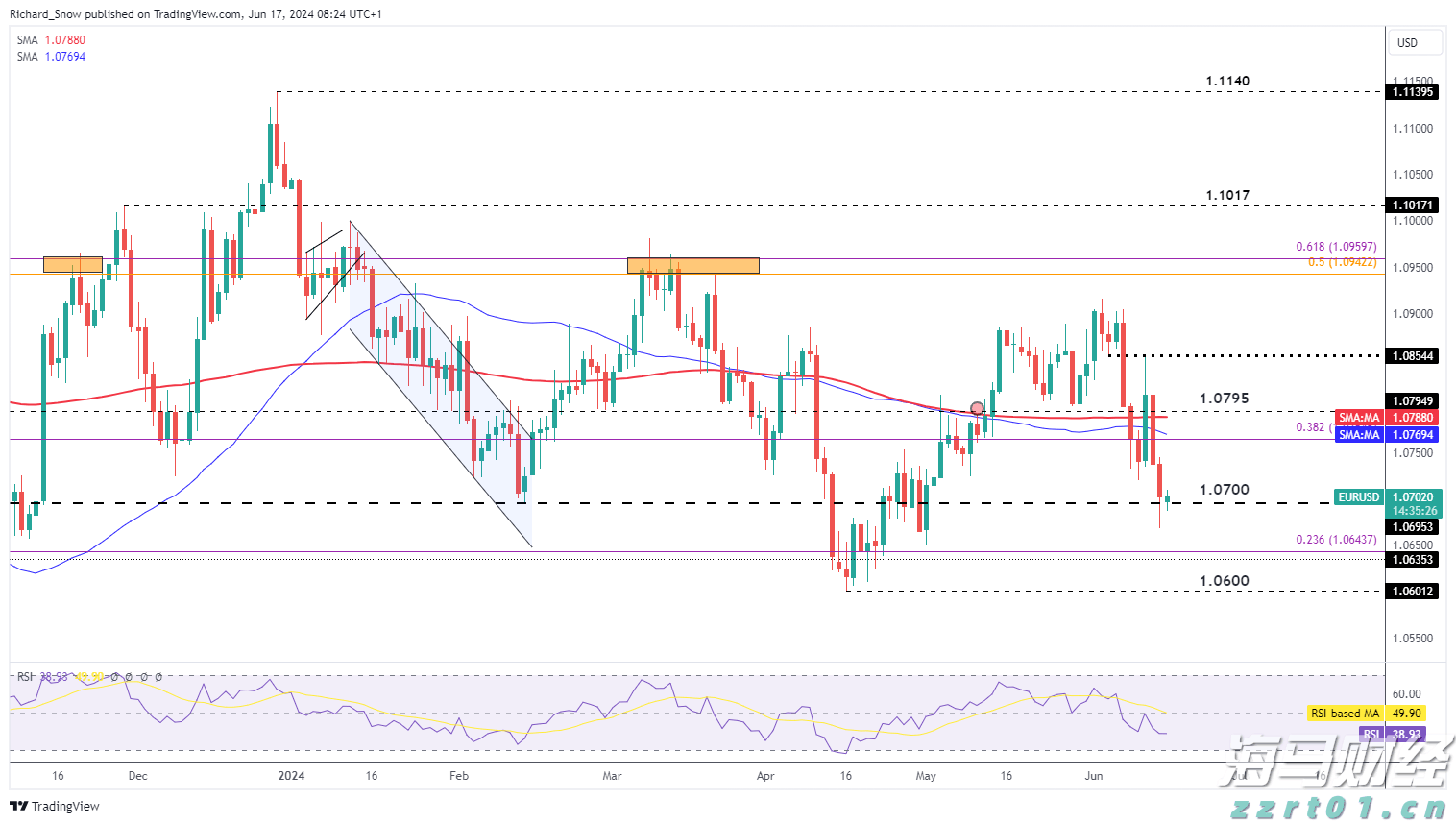The image size is (1456, 823).
Task: Select the yellow RSI-based MA label
Action: [x=1345, y=714]
